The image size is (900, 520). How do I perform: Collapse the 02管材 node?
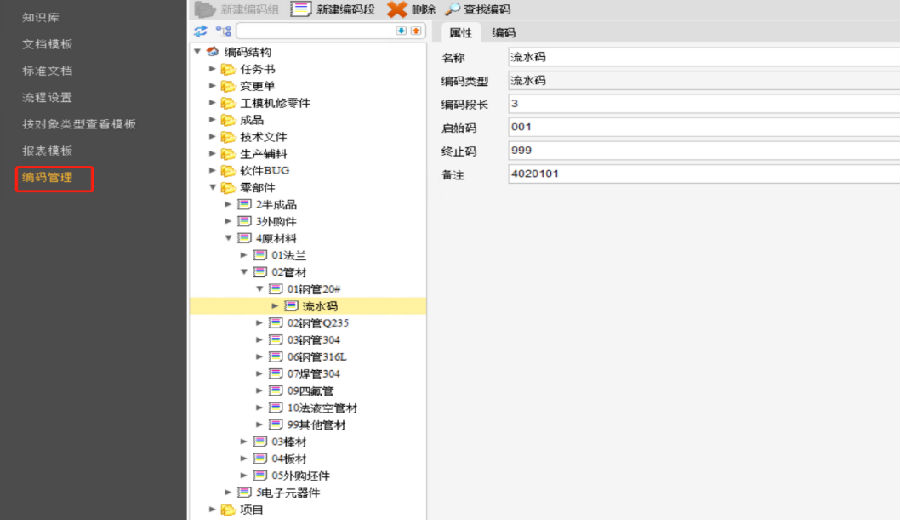pos(244,272)
